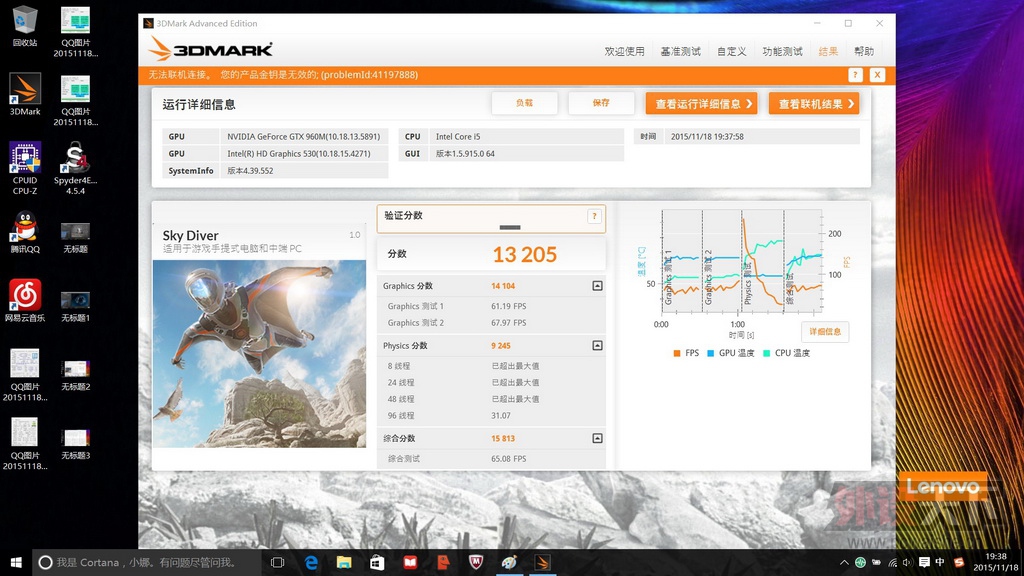Open Task View from the taskbar
The height and width of the screenshot is (576, 1024).
click(x=278, y=562)
